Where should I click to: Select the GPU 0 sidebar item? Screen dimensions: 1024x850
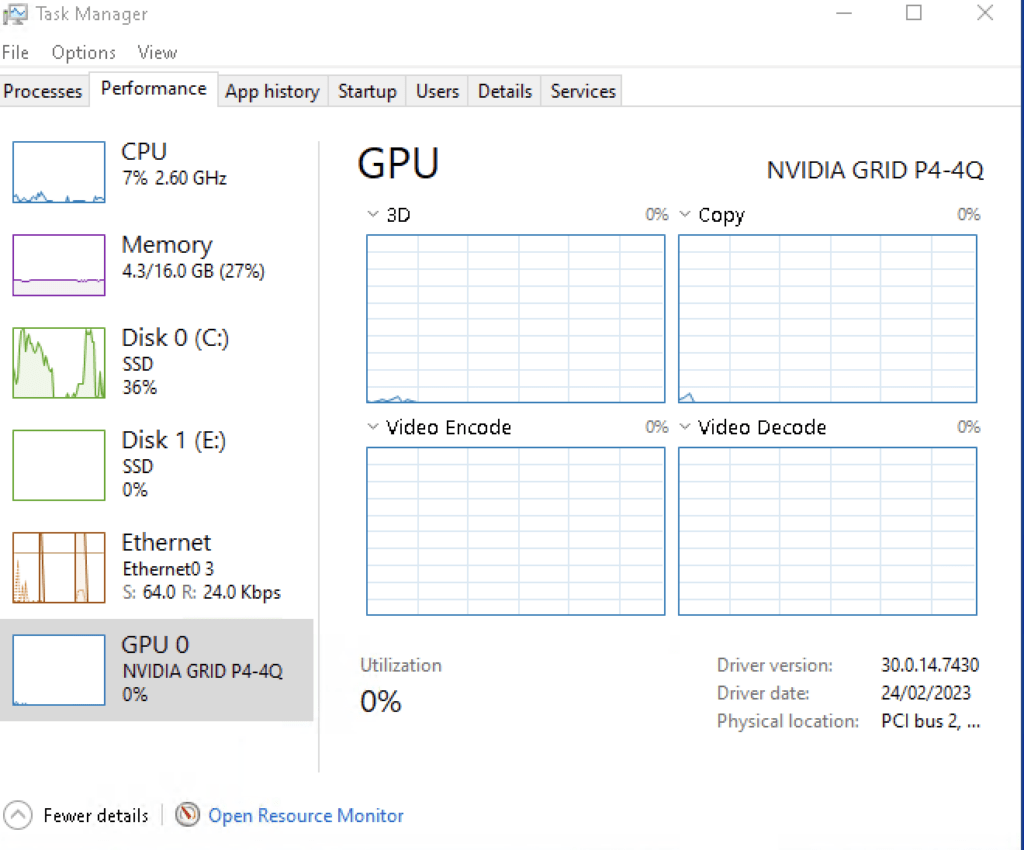[x=157, y=669]
